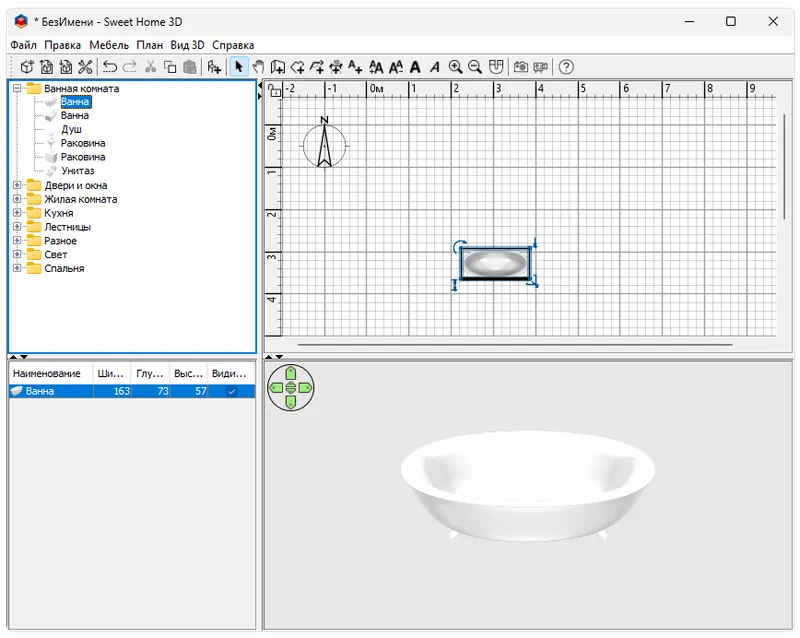Click the Redo arrow icon
The height and width of the screenshot is (638, 800).
click(130, 67)
